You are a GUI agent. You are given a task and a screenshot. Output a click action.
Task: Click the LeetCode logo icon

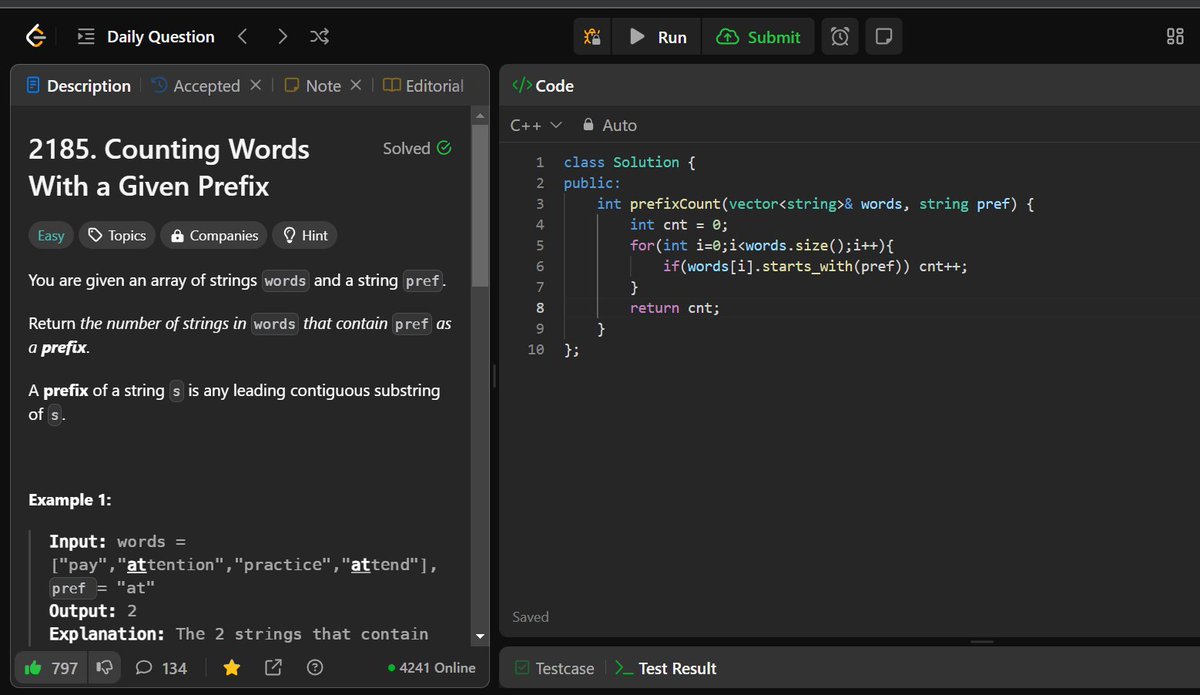click(35, 37)
